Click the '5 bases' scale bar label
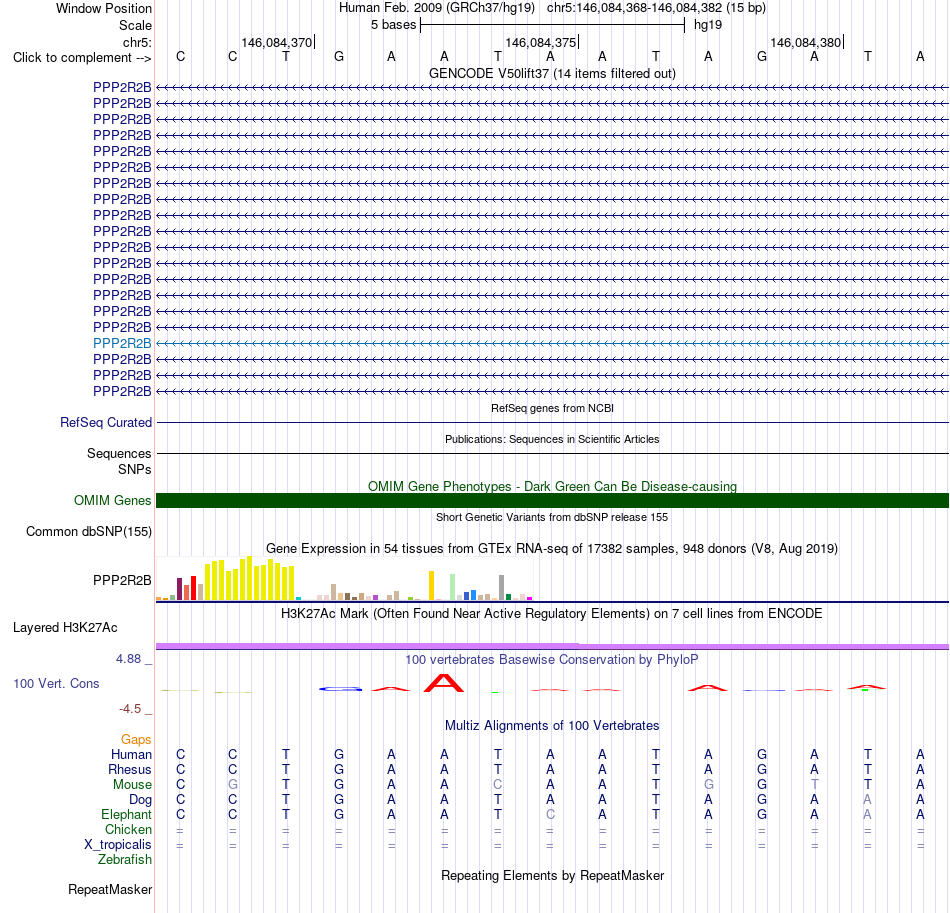This screenshot has width=950, height=913. 393,25
